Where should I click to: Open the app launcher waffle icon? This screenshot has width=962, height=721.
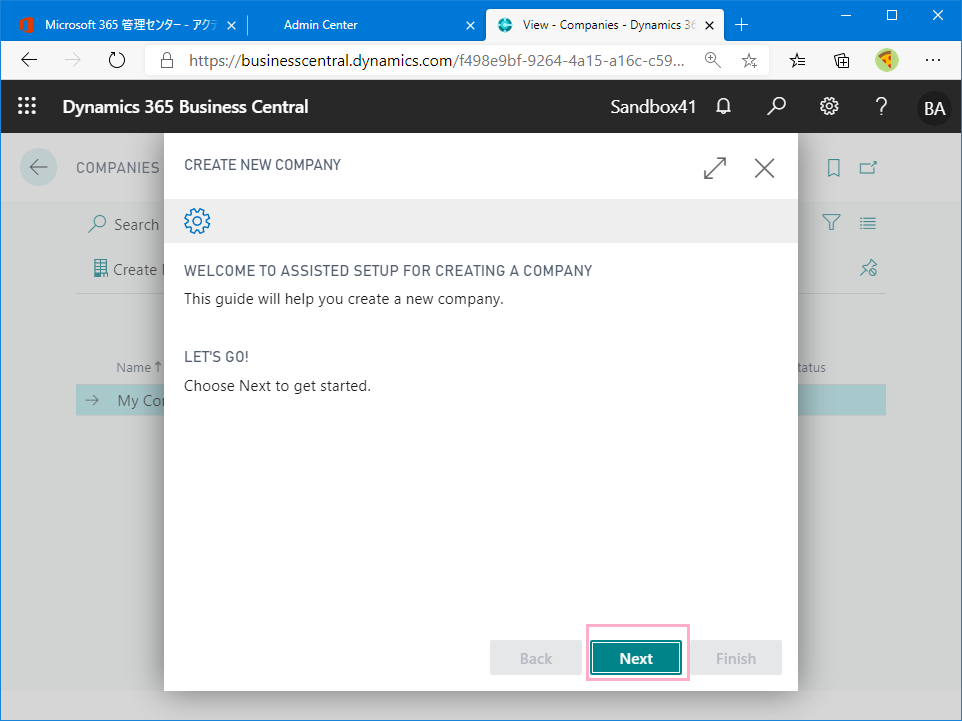(27, 106)
